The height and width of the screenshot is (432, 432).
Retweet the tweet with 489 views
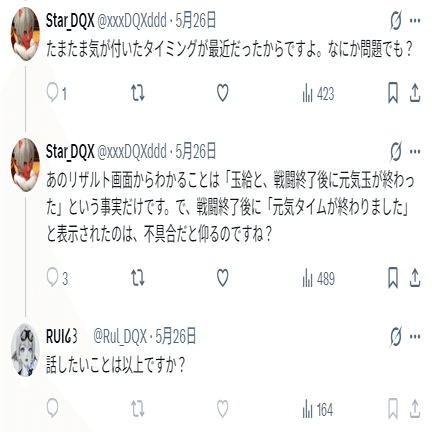point(137,278)
